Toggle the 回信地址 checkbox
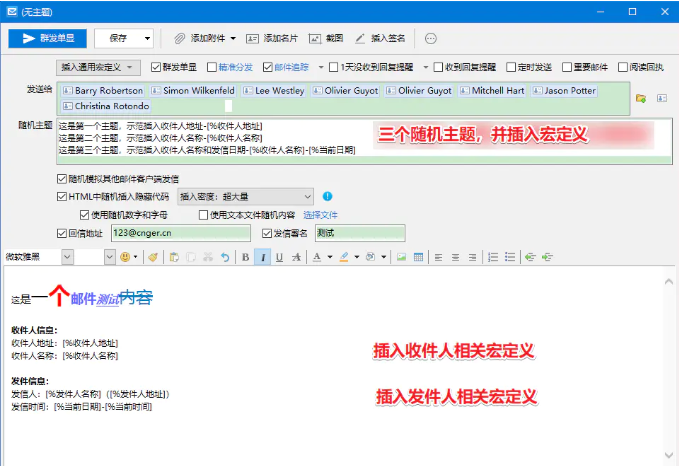Viewport: 679px width, 466px height. (62, 233)
